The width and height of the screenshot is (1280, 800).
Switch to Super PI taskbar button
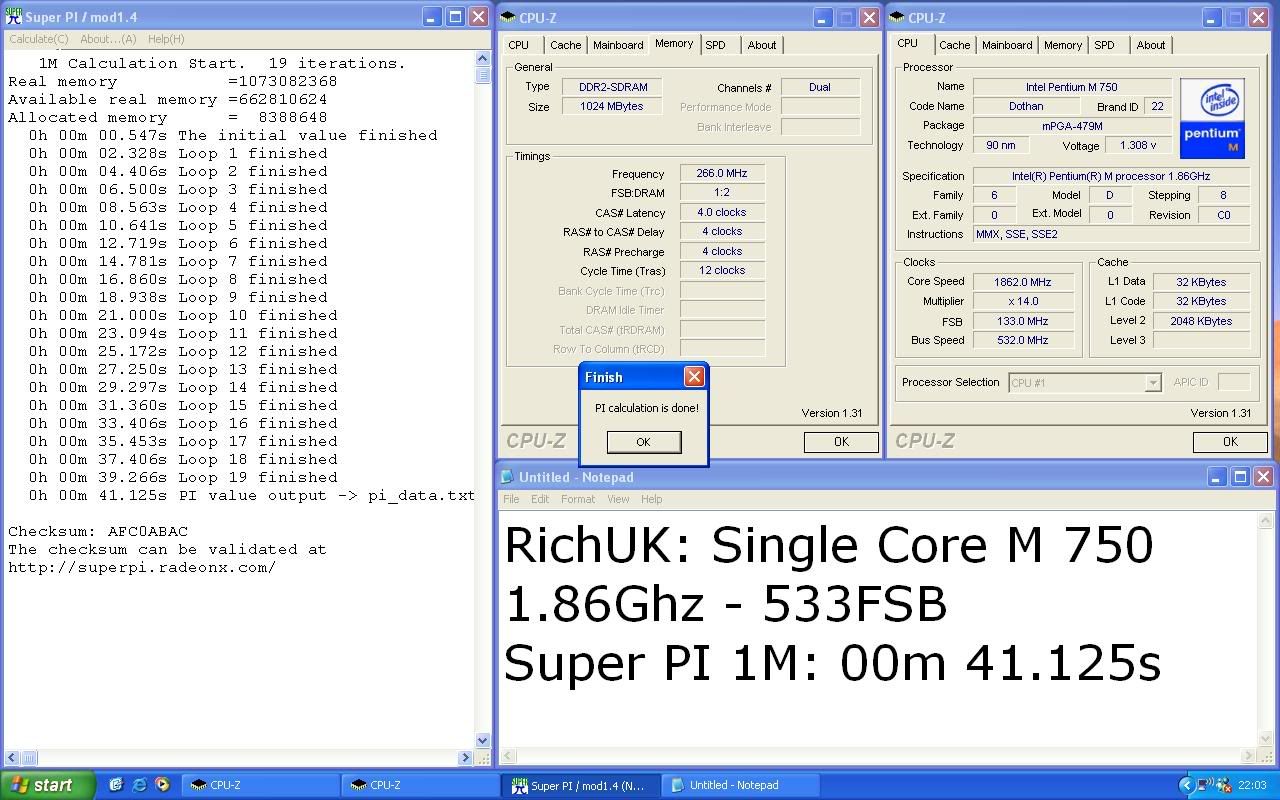(580, 785)
